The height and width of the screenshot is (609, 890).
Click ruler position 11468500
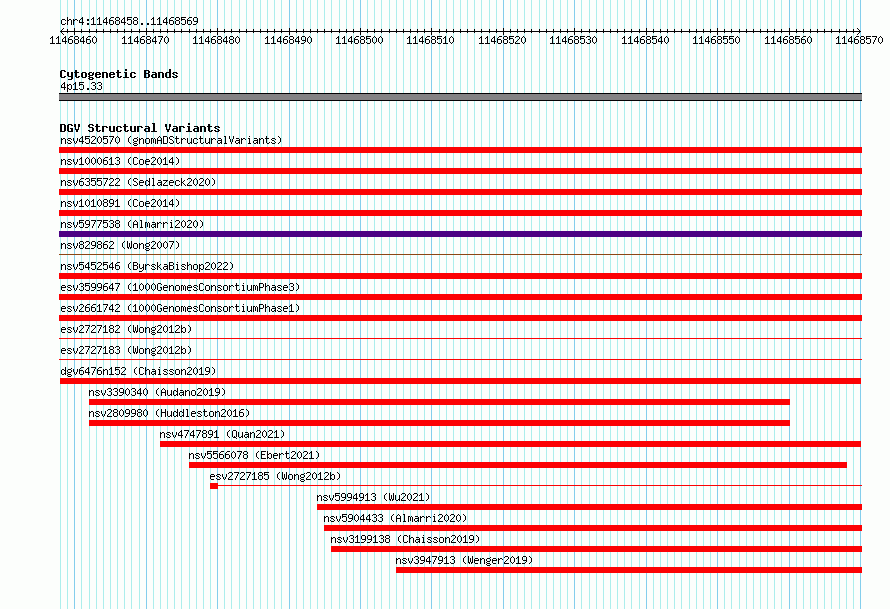point(359,40)
